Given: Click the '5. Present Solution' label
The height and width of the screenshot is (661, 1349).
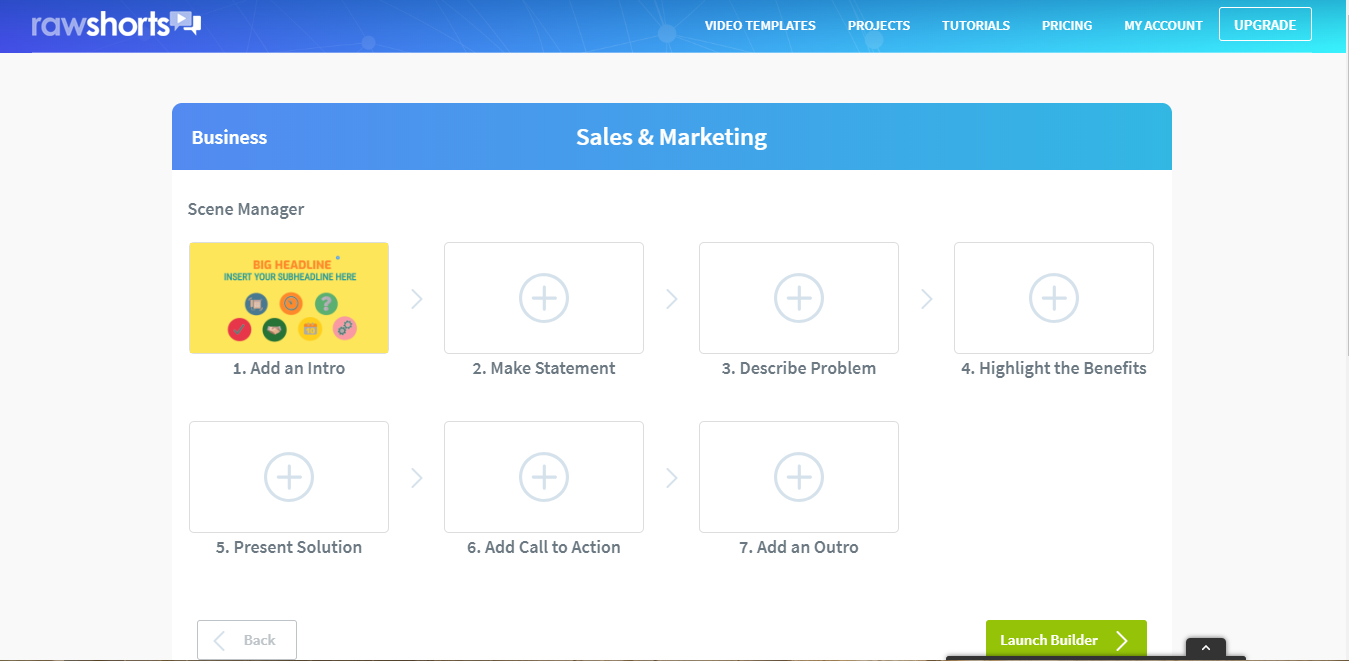Looking at the screenshot, I should [x=289, y=547].
